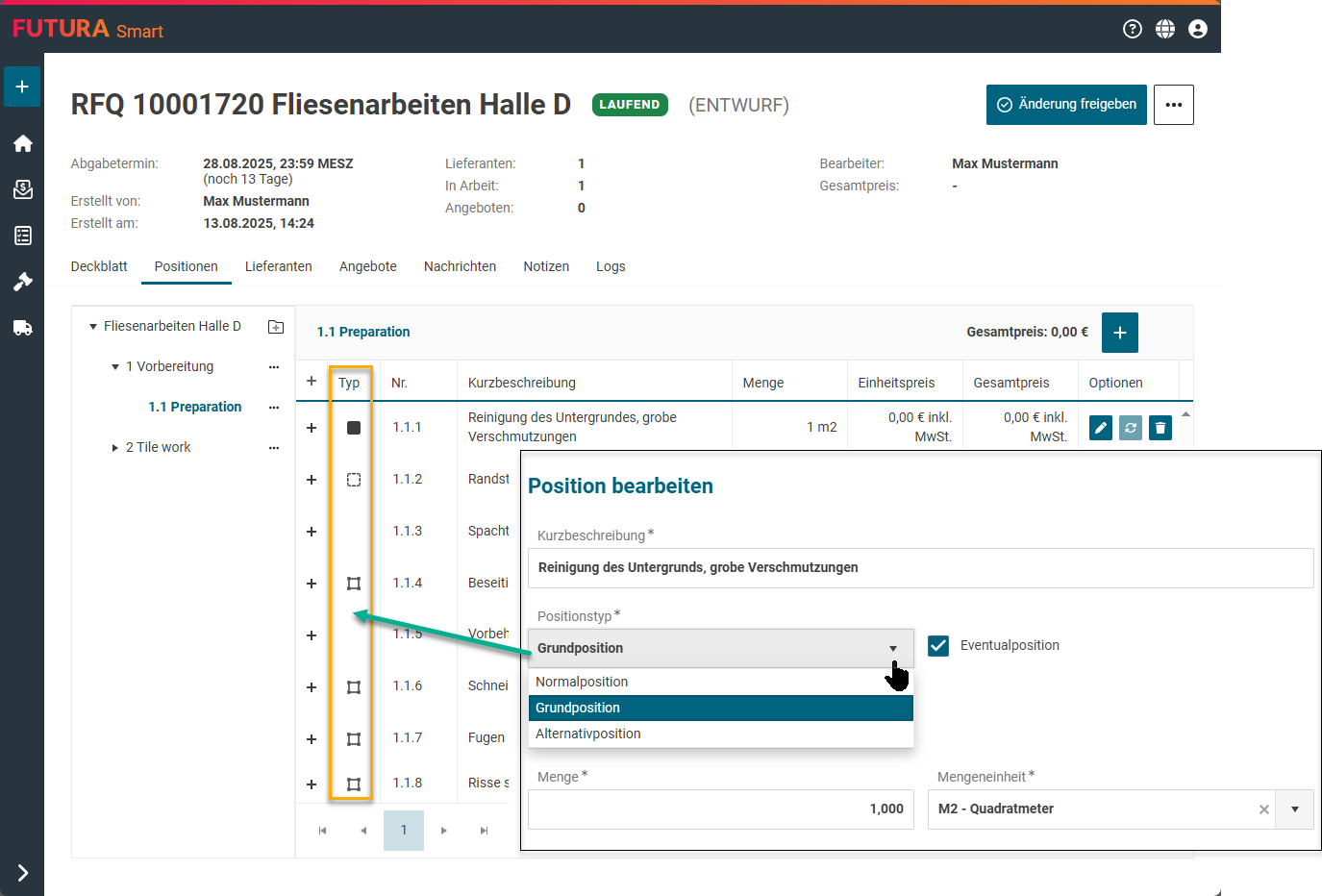Toggle the type icon of row 1.1.4
This screenshot has width=1322, height=896.
(354, 584)
